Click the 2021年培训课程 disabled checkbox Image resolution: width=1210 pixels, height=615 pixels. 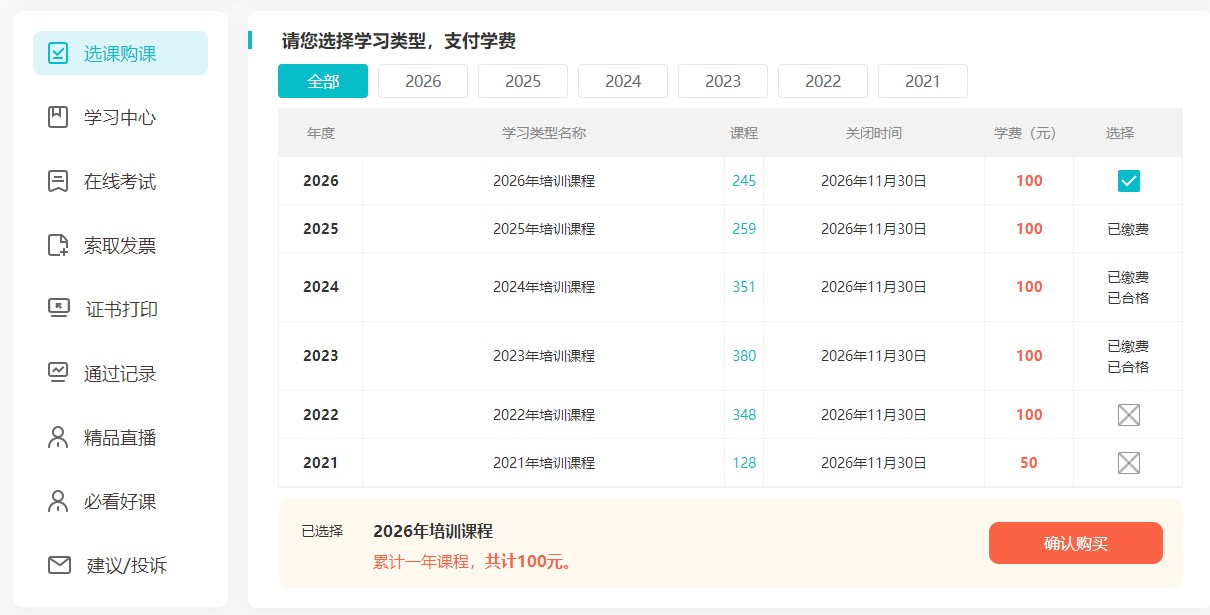point(1129,463)
